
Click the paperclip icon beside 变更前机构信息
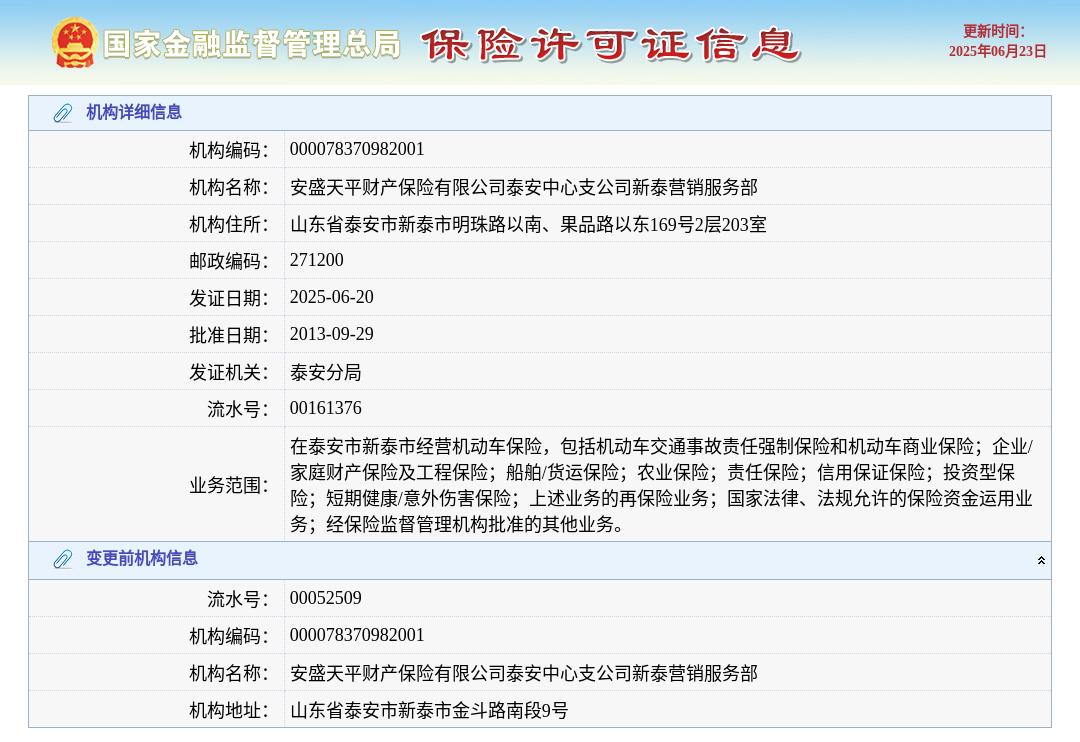(63, 559)
